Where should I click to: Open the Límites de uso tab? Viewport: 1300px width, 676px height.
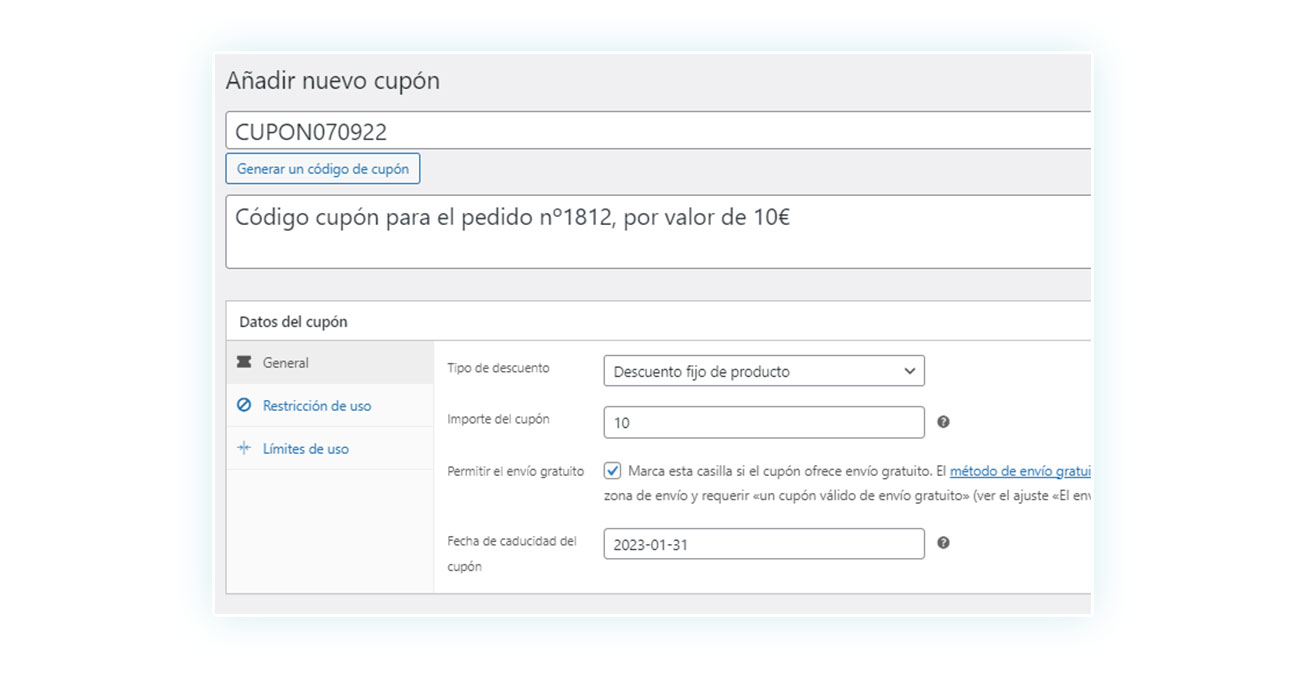[330, 449]
